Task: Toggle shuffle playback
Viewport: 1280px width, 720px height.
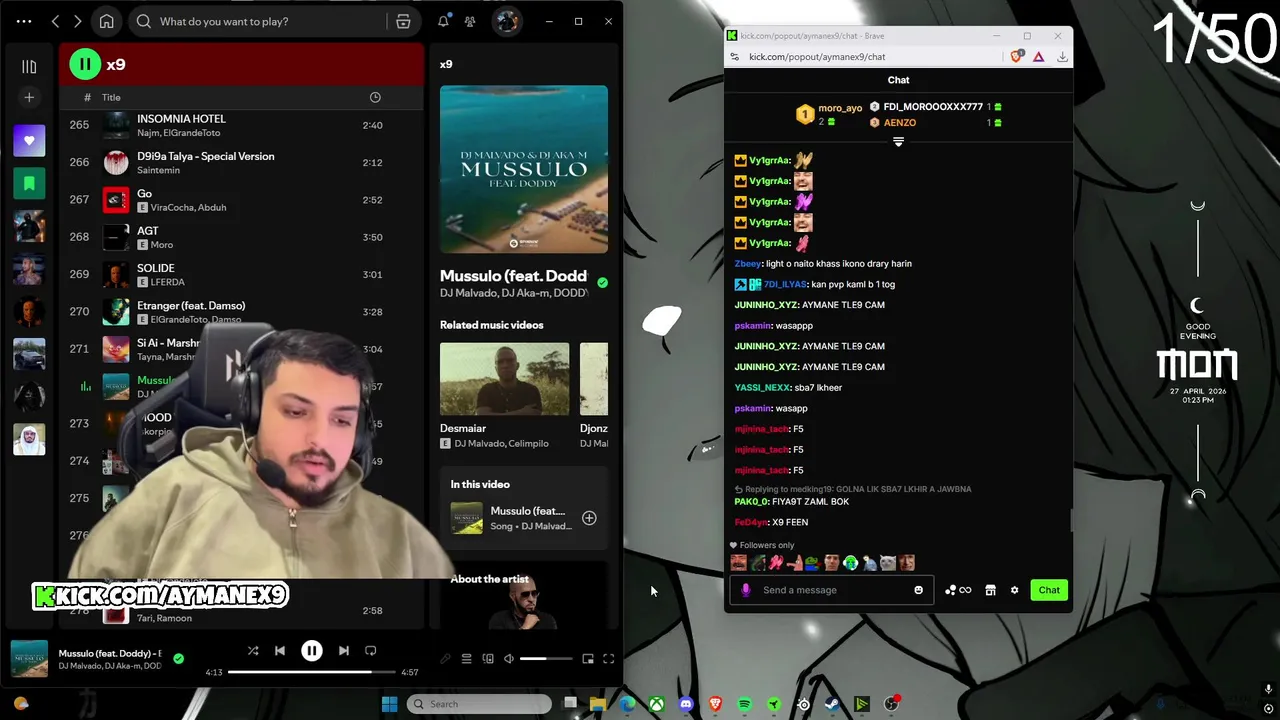Action: coord(253,651)
